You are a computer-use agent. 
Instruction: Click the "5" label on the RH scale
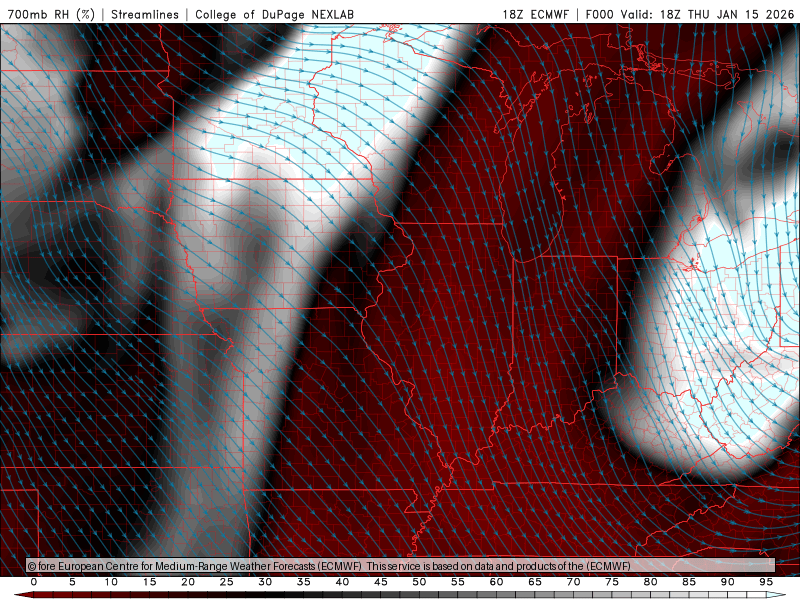[x=72, y=582]
